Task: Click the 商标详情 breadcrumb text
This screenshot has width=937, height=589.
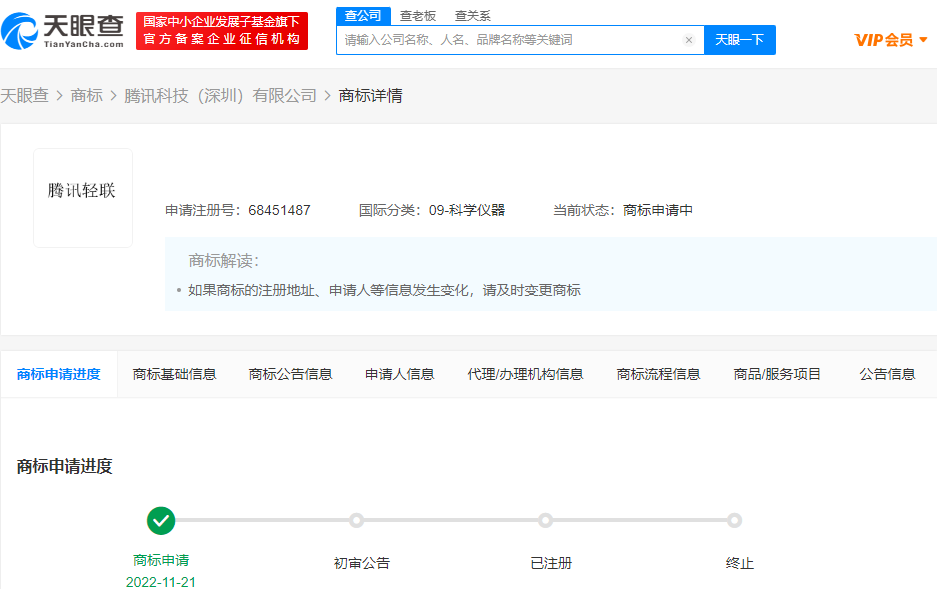Action: pos(370,96)
